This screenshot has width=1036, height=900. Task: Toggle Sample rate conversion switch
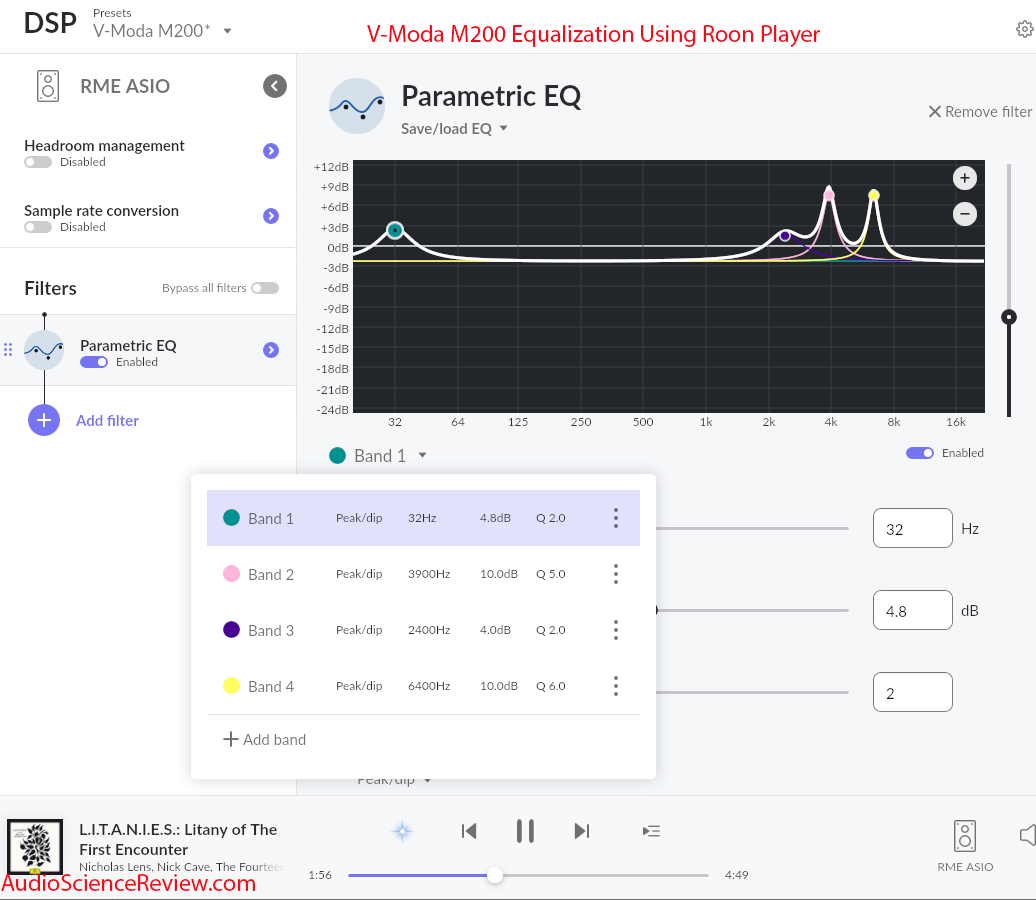pyautogui.click(x=38, y=227)
